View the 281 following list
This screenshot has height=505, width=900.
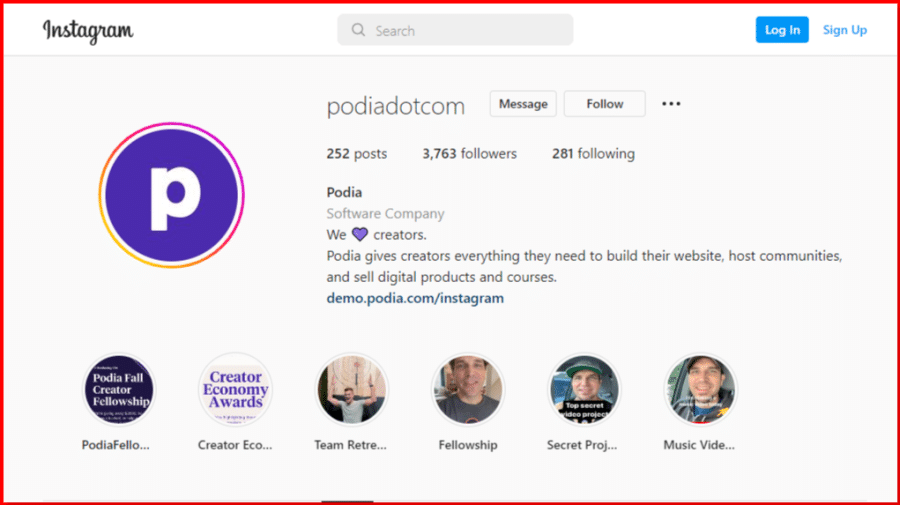point(593,154)
